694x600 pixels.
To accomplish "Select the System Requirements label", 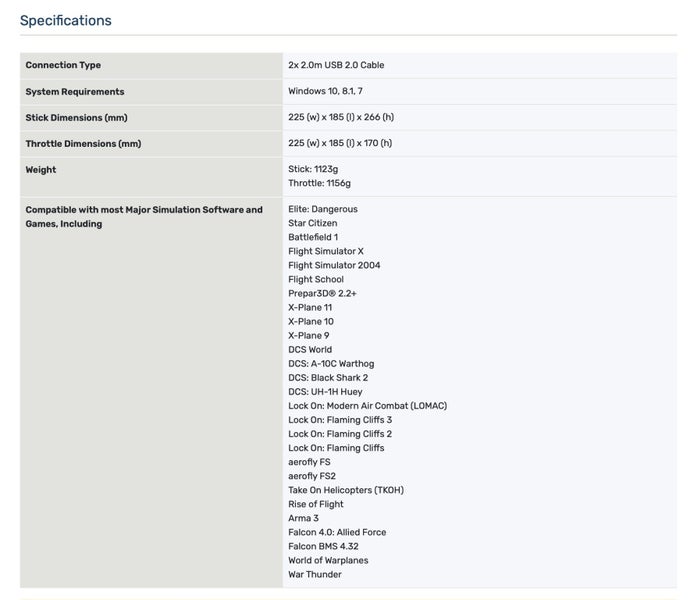I will (x=75, y=92).
